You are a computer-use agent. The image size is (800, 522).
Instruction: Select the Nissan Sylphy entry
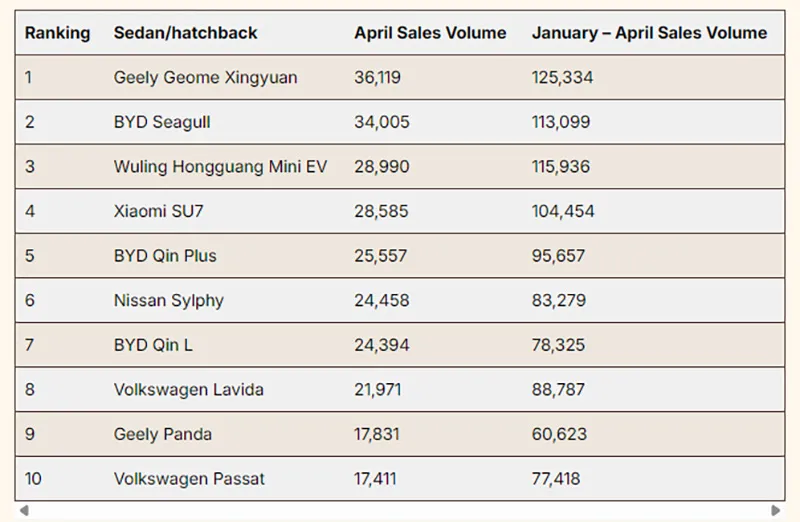coord(169,300)
